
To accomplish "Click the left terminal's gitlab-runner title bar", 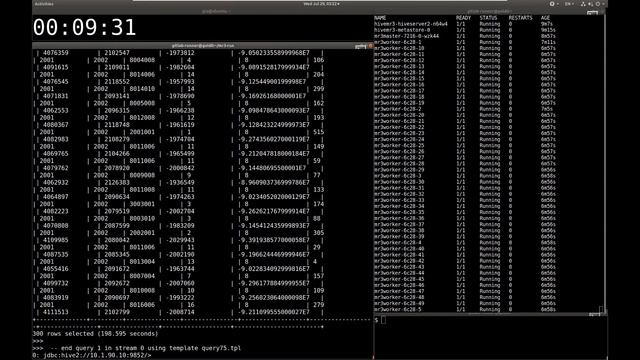I will tap(203, 46).
